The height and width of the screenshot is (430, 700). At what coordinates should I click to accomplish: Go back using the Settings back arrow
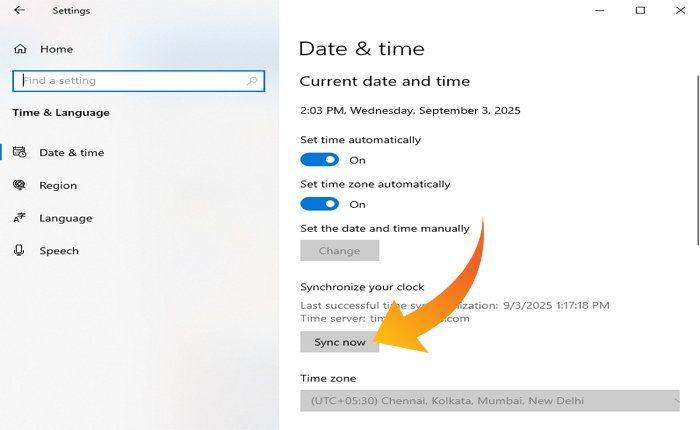(19, 10)
